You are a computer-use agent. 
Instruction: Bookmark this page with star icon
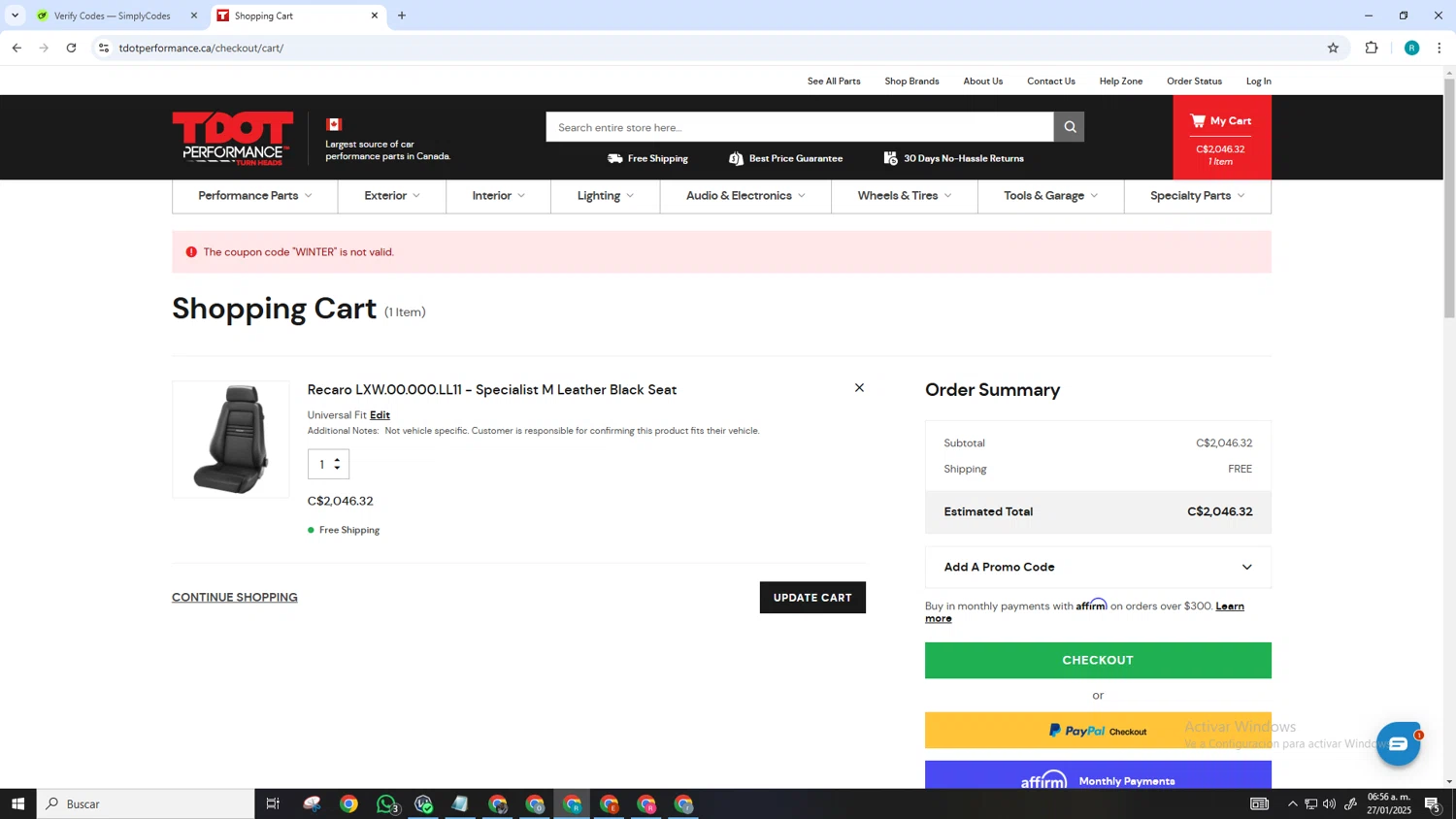tap(1333, 48)
